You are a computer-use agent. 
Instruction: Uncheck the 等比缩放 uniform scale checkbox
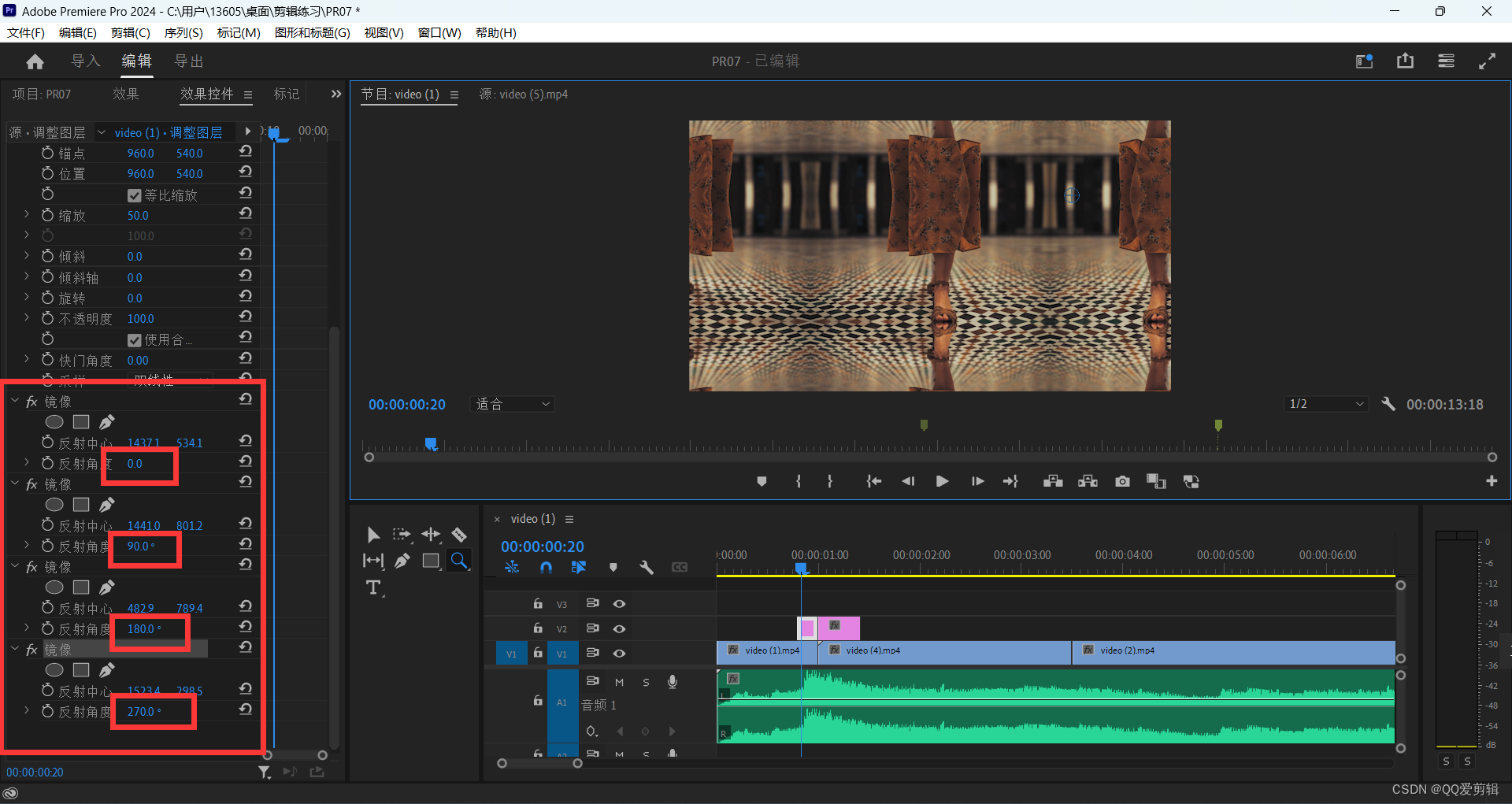click(135, 195)
